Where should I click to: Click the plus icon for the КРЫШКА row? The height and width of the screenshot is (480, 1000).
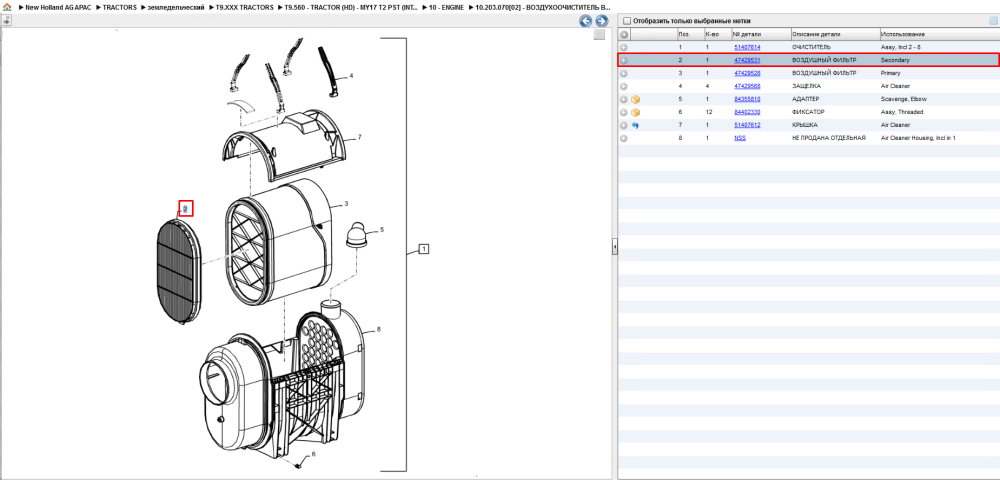(x=624, y=125)
